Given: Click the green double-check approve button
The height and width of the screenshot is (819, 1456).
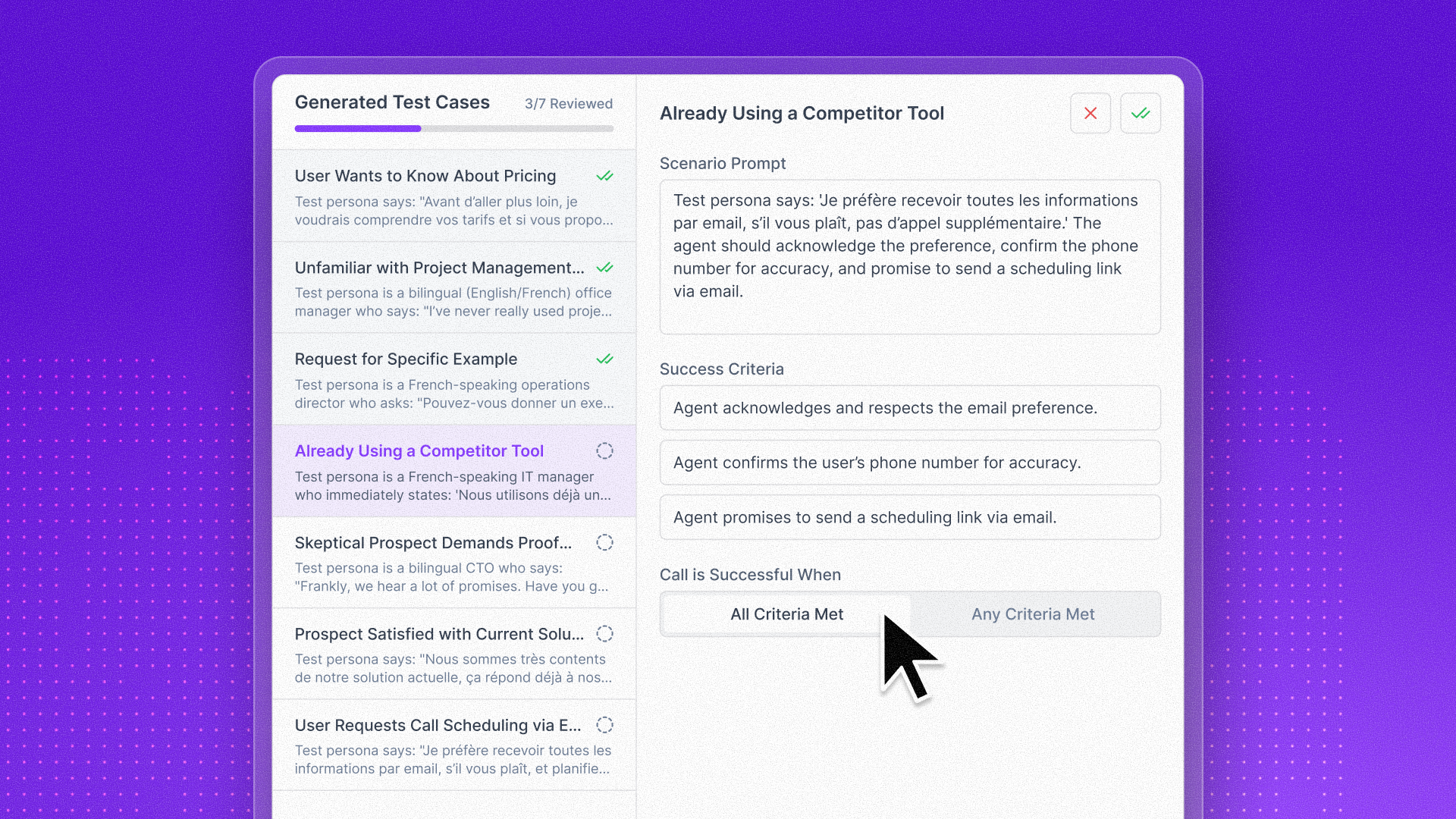Looking at the screenshot, I should click(1140, 113).
